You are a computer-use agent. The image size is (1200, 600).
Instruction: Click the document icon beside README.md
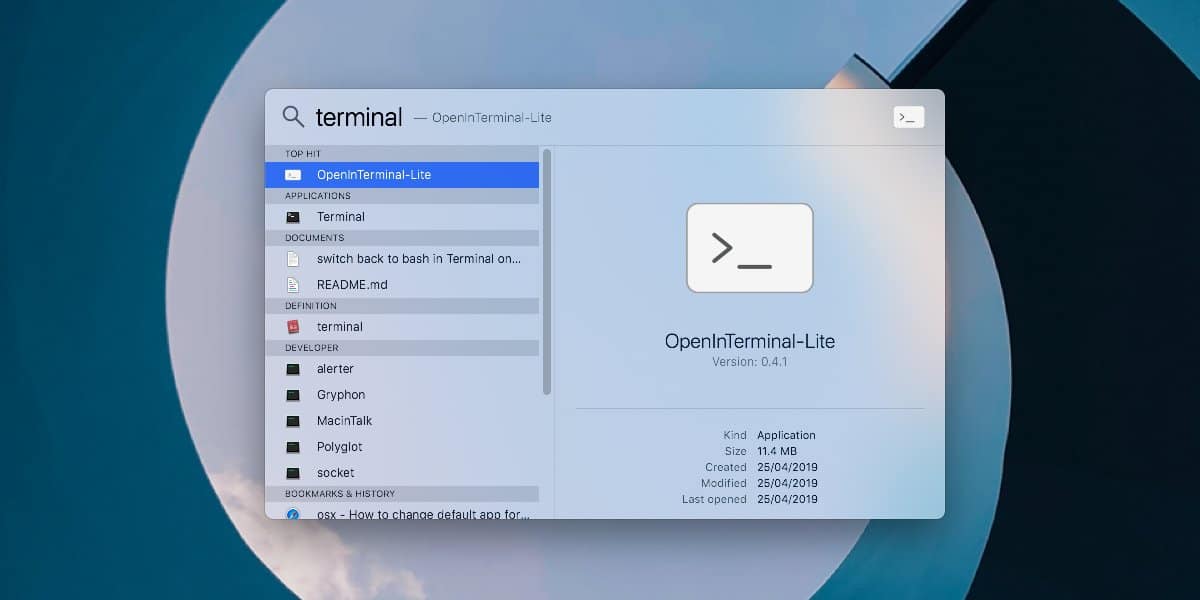point(293,284)
